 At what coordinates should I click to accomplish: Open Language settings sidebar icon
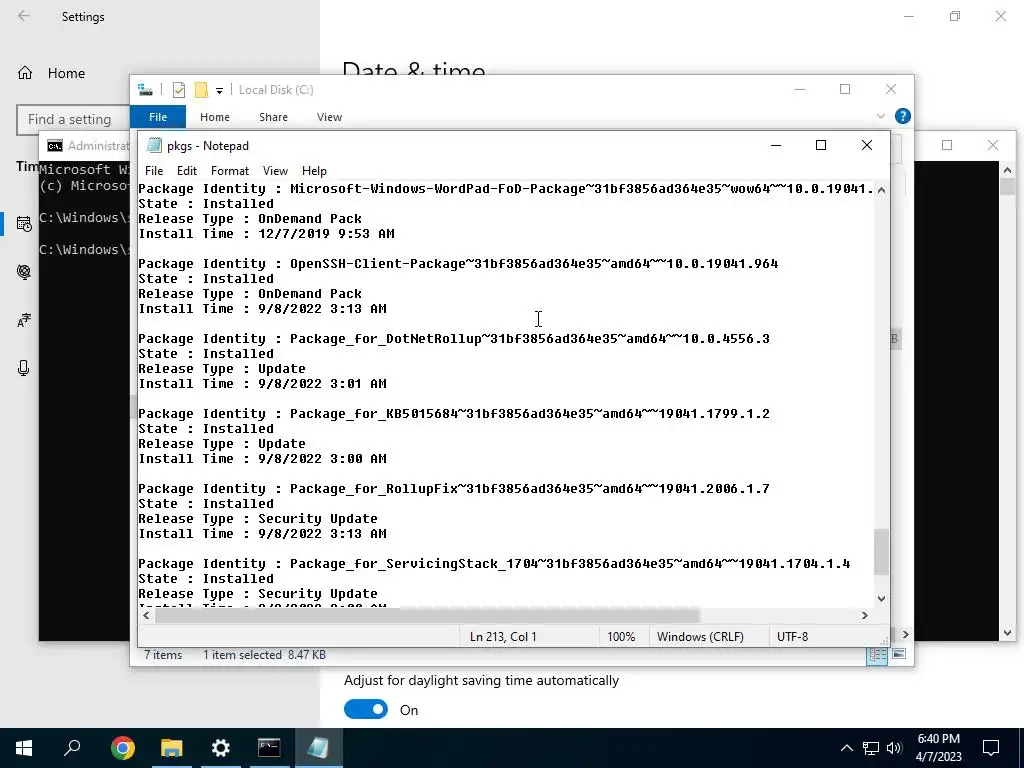(x=24, y=321)
